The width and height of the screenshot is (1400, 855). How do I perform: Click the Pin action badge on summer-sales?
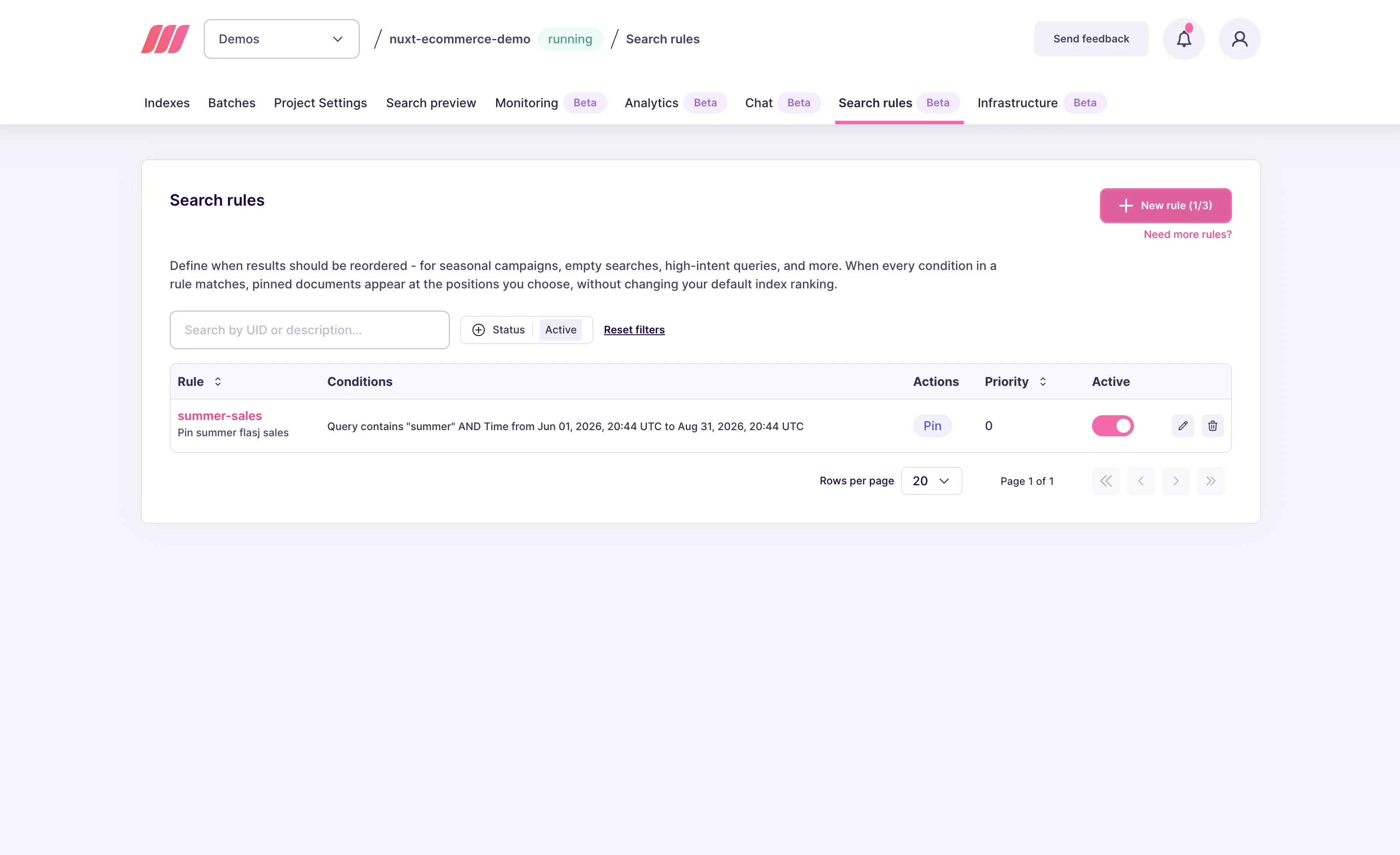point(932,425)
